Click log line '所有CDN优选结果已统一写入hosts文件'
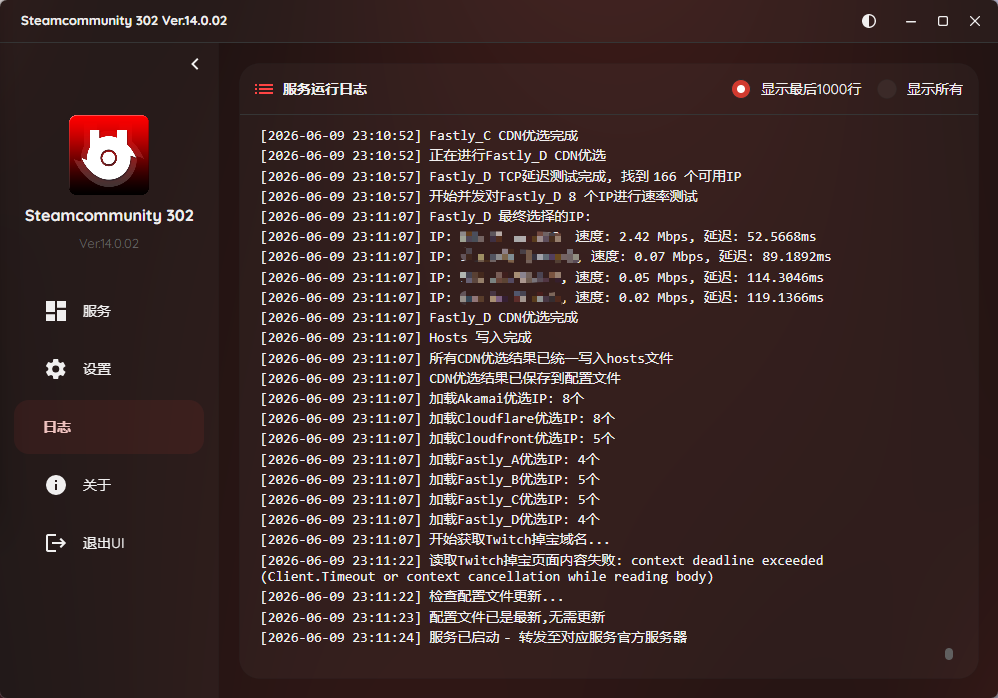 (467, 358)
